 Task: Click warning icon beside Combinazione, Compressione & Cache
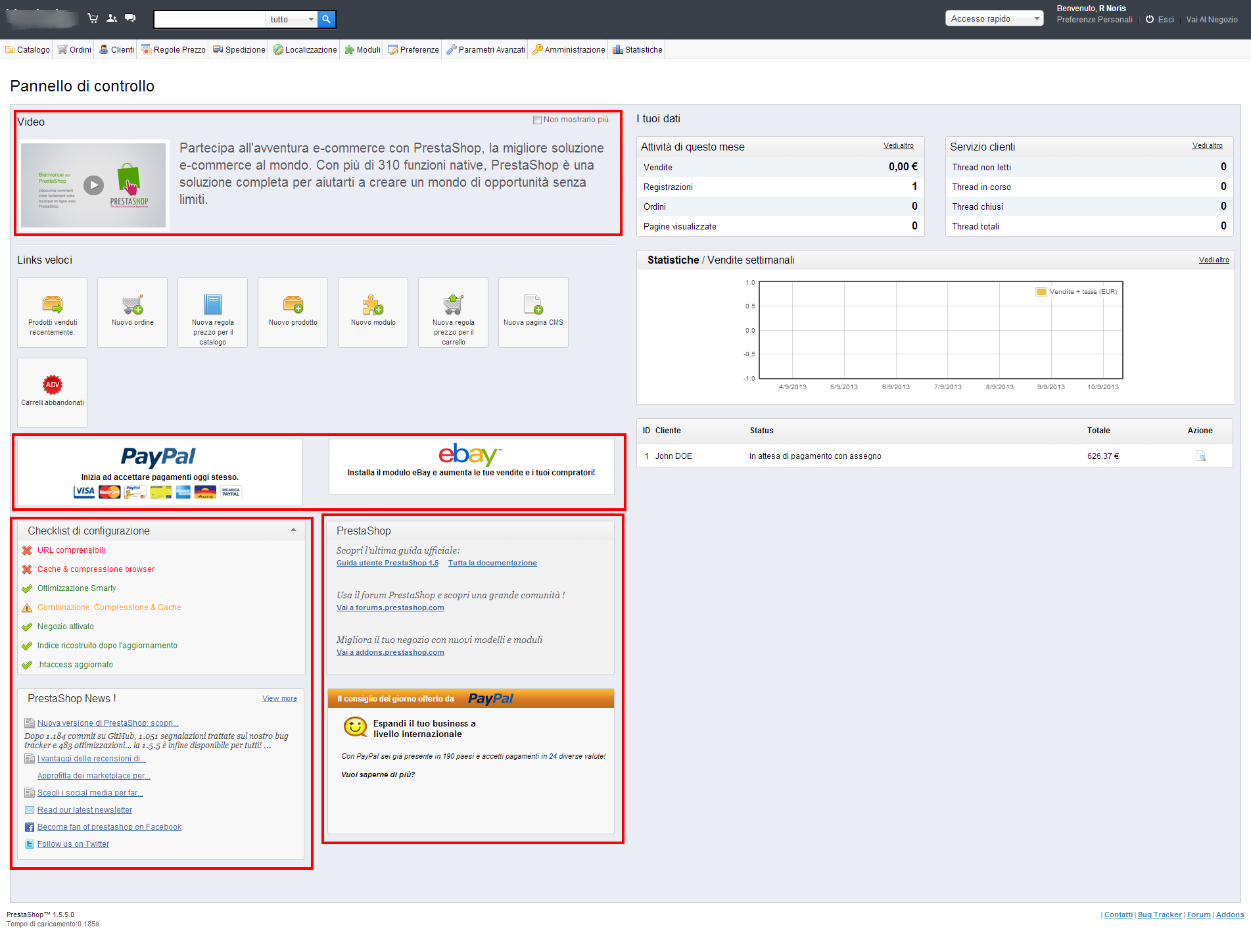pyautogui.click(x=27, y=607)
